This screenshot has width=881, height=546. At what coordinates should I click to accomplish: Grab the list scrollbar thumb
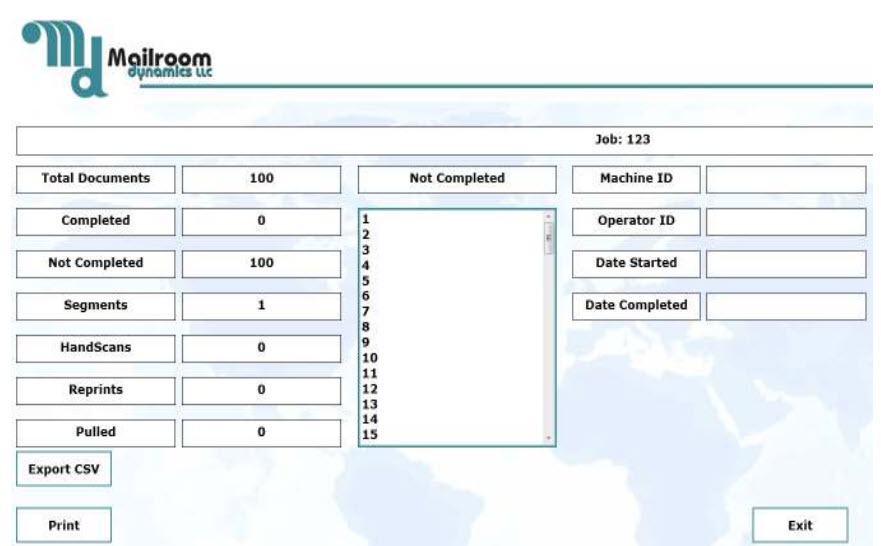click(x=547, y=238)
